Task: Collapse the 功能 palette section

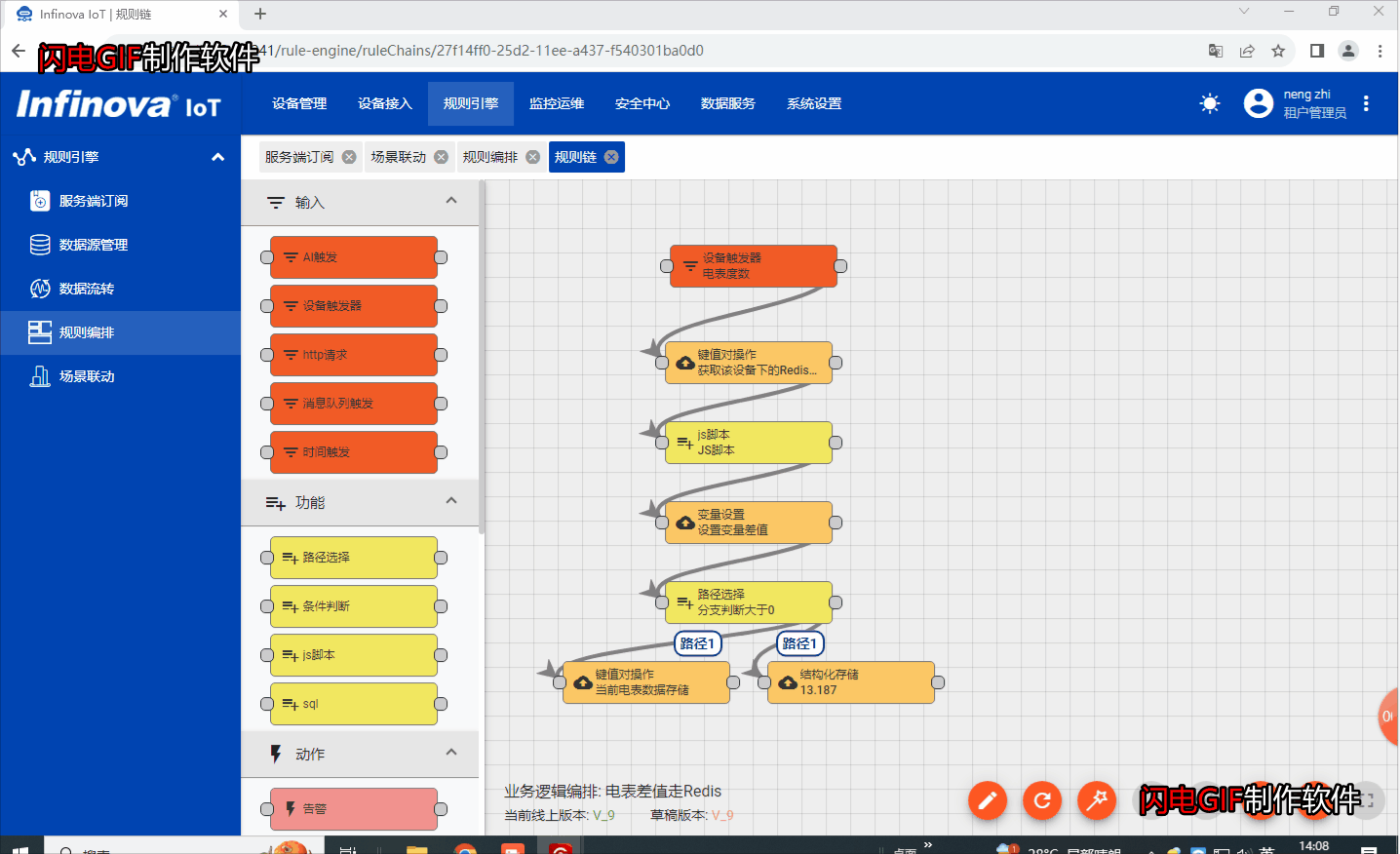Action: (451, 501)
